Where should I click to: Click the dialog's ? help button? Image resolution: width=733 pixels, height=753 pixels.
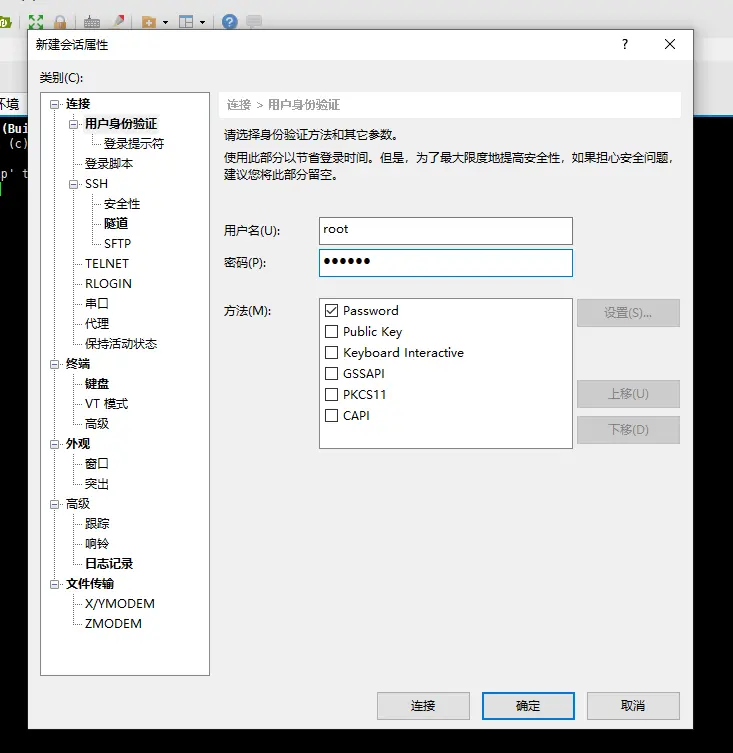coord(624,44)
